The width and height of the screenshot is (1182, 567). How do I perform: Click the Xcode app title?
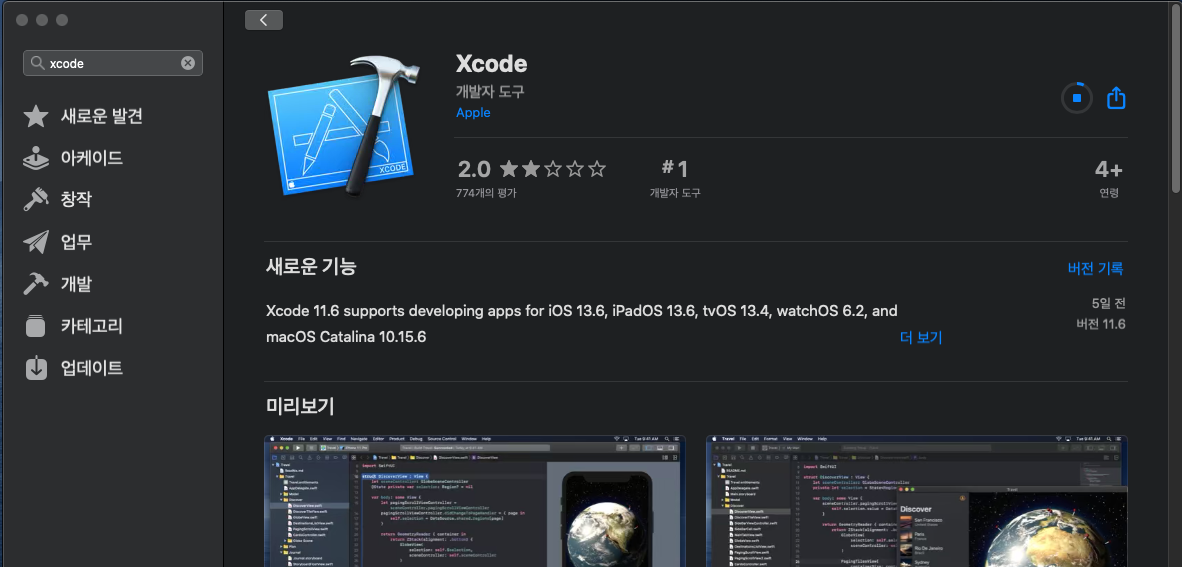pos(491,63)
